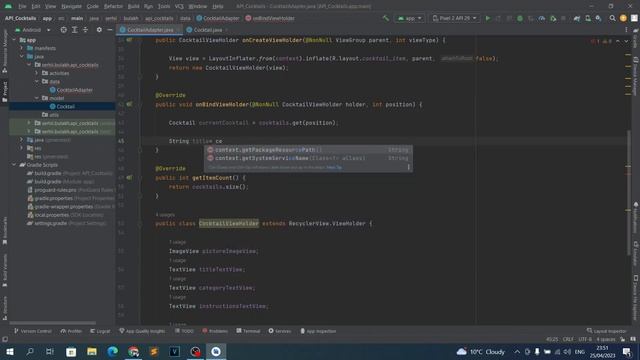
Task: Open the Navigate menu
Action: coord(71,7)
